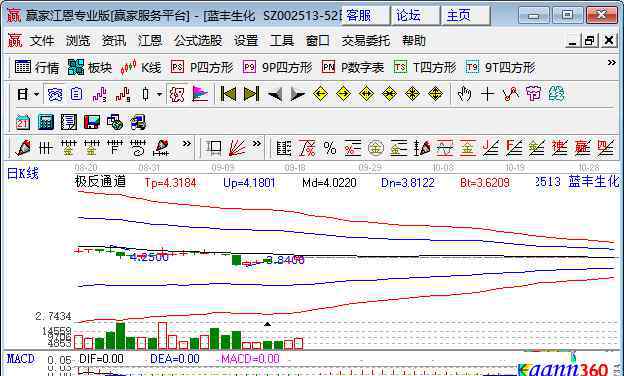Toggle the pressed flag chart icon
This screenshot has height=376, width=624.
point(200,94)
